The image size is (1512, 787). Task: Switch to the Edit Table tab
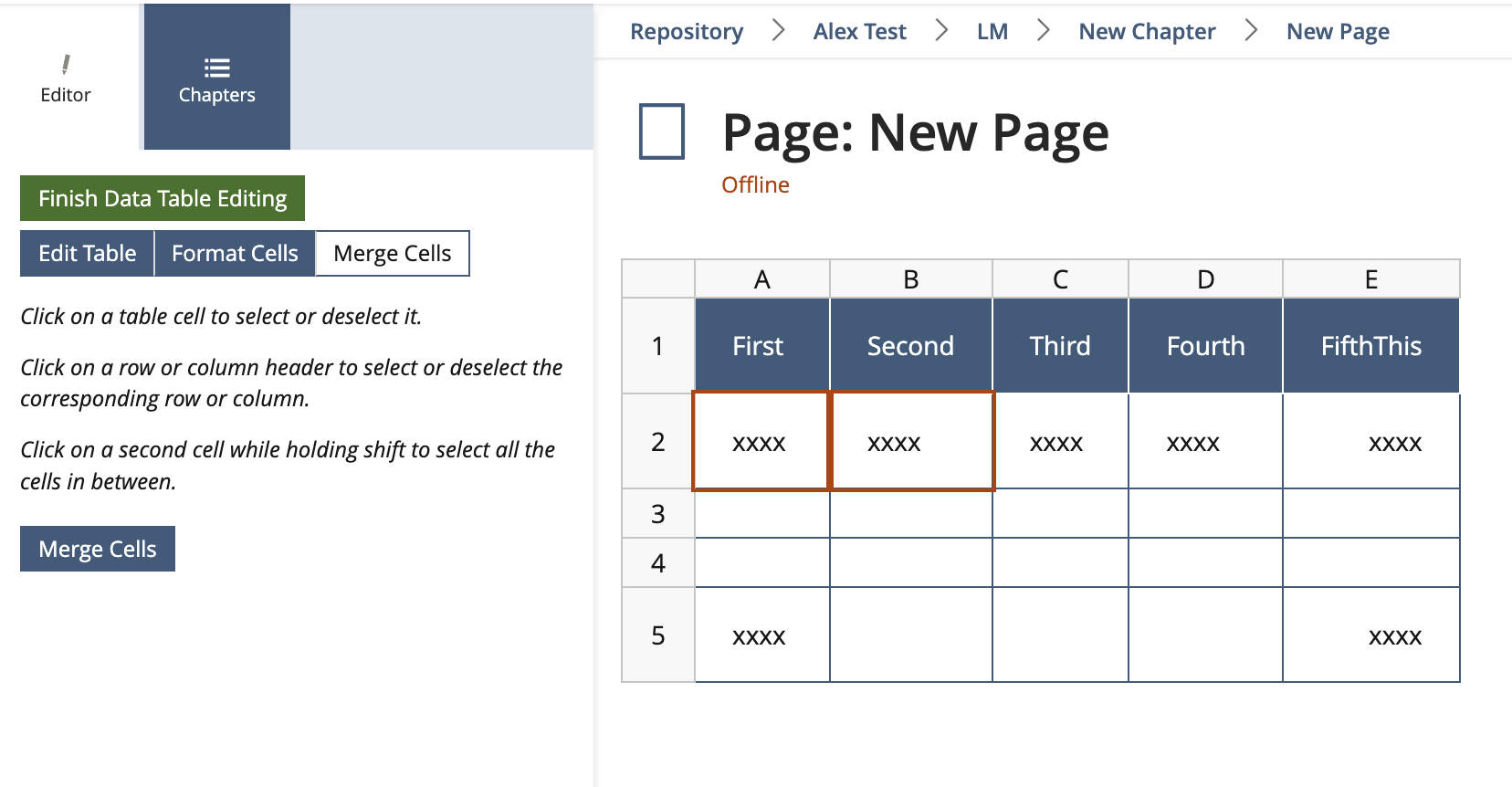tap(88, 253)
